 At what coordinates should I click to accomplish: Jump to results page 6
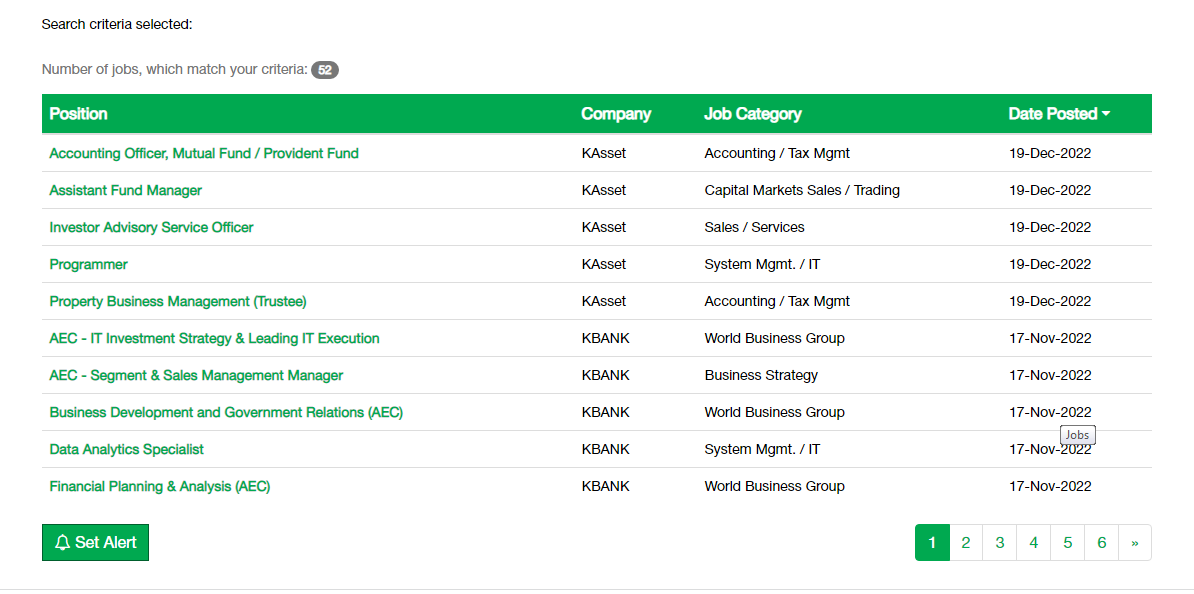point(1101,543)
